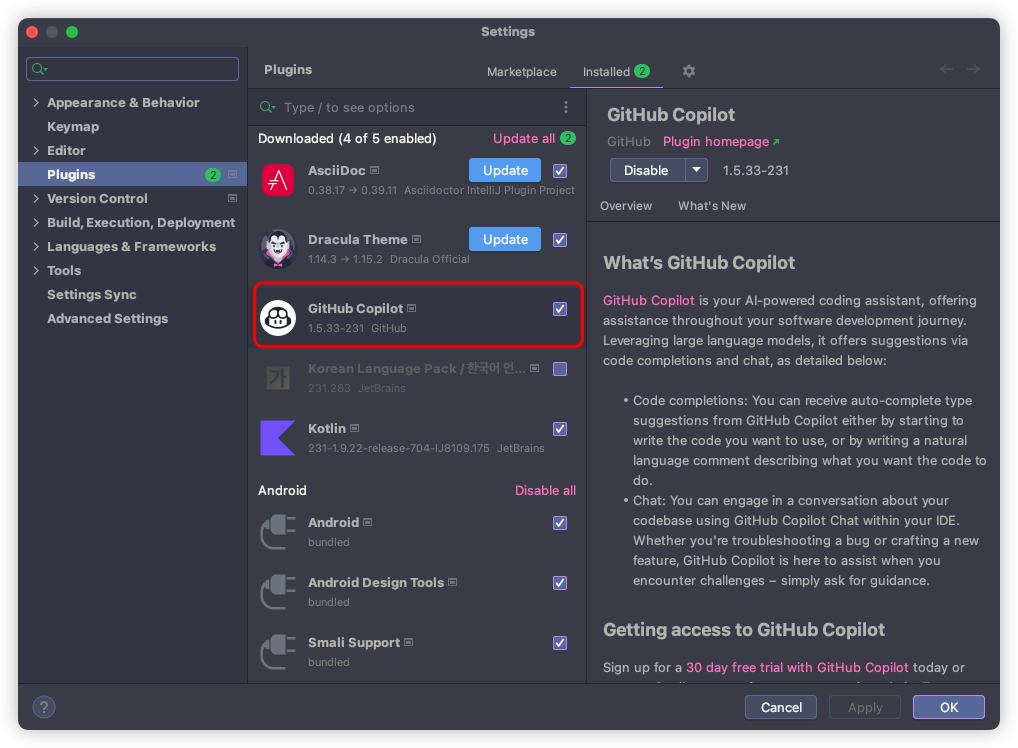
Task: Uncheck the Dracula Theme plugin
Action: coord(560,240)
